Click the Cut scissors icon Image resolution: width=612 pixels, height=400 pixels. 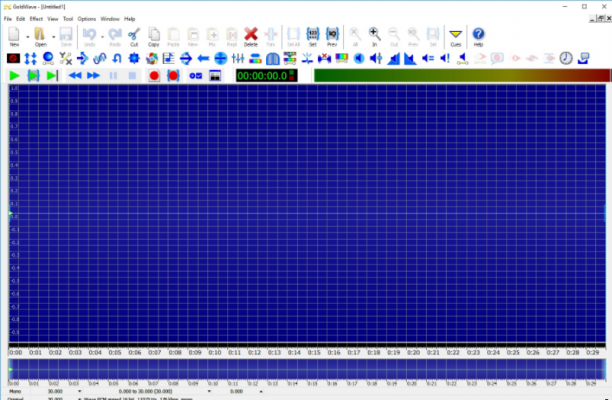(x=134, y=37)
